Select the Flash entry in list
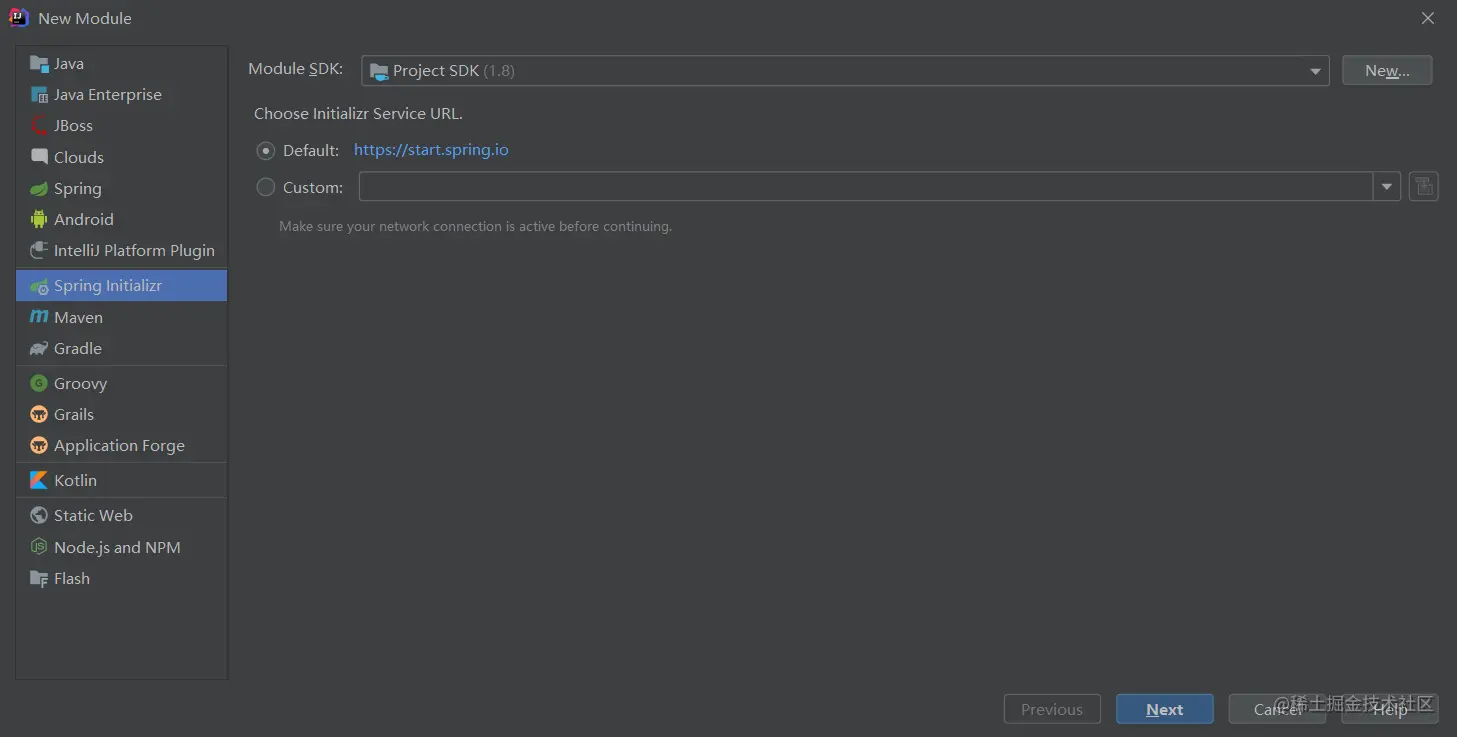This screenshot has height=737, width=1457. [x=122, y=578]
